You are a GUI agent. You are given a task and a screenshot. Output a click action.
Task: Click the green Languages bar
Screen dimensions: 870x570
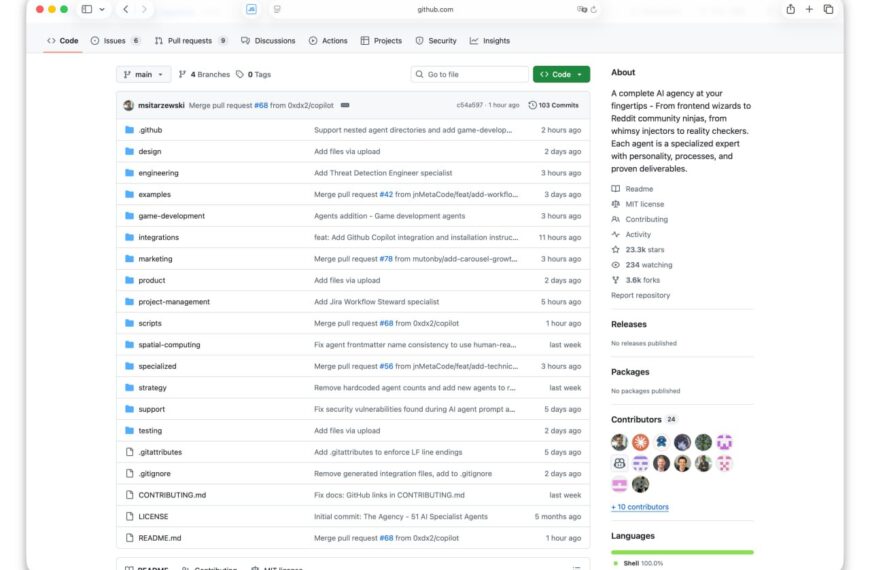682,552
